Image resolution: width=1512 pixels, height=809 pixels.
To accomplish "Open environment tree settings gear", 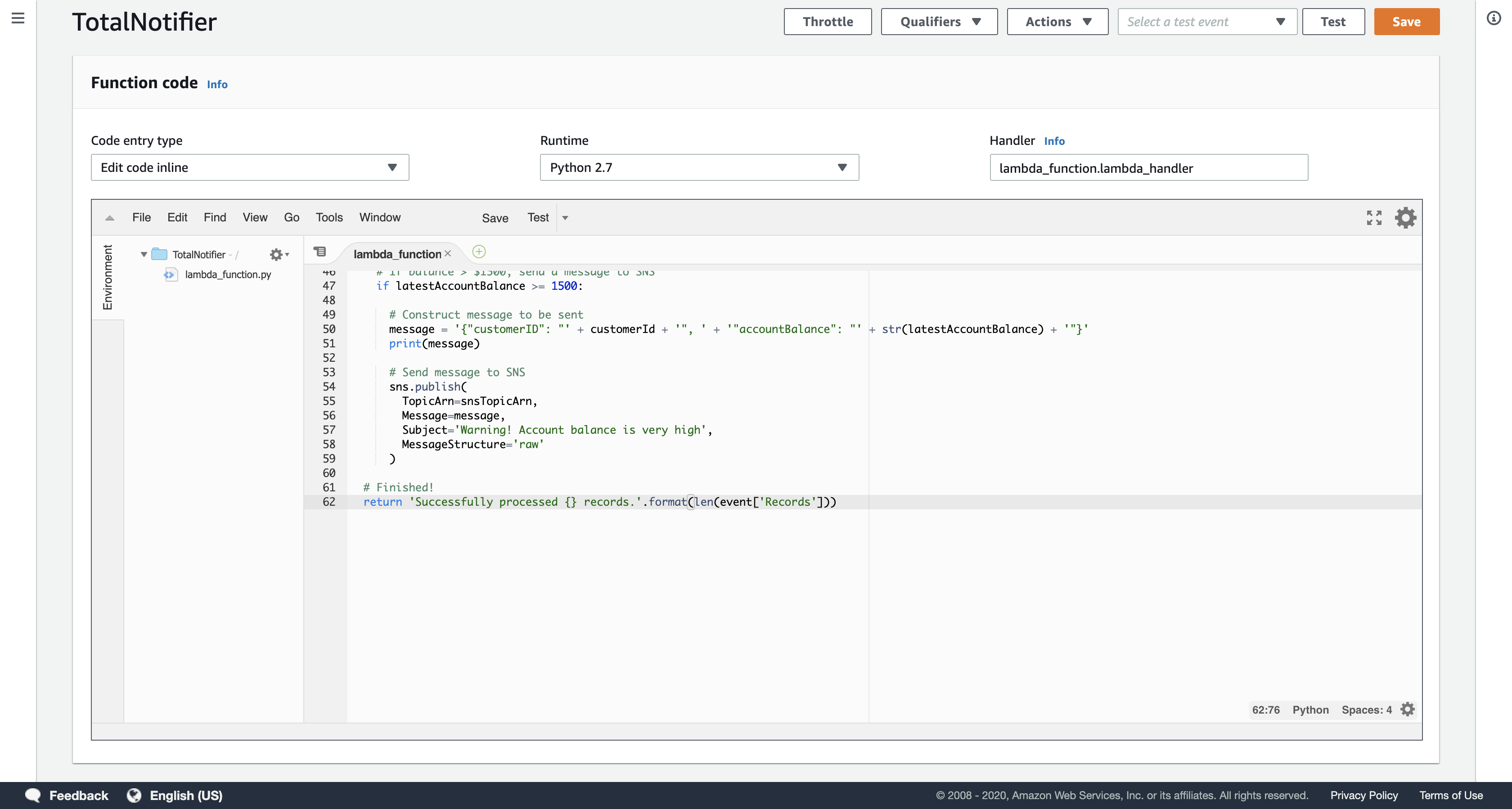I will pos(277,254).
